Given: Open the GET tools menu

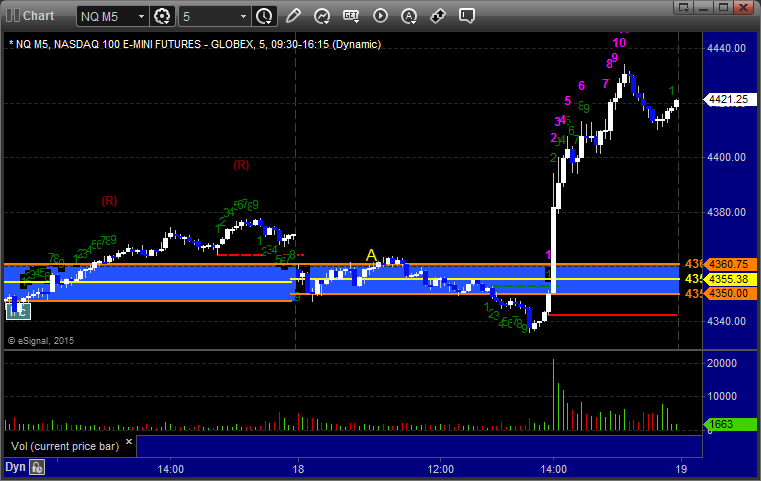Looking at the screenshot, I should click(351, 16).
